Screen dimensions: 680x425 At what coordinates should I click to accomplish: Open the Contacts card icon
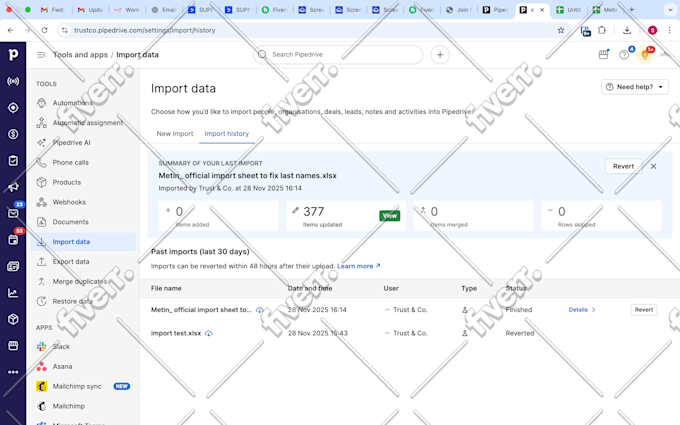13,266
